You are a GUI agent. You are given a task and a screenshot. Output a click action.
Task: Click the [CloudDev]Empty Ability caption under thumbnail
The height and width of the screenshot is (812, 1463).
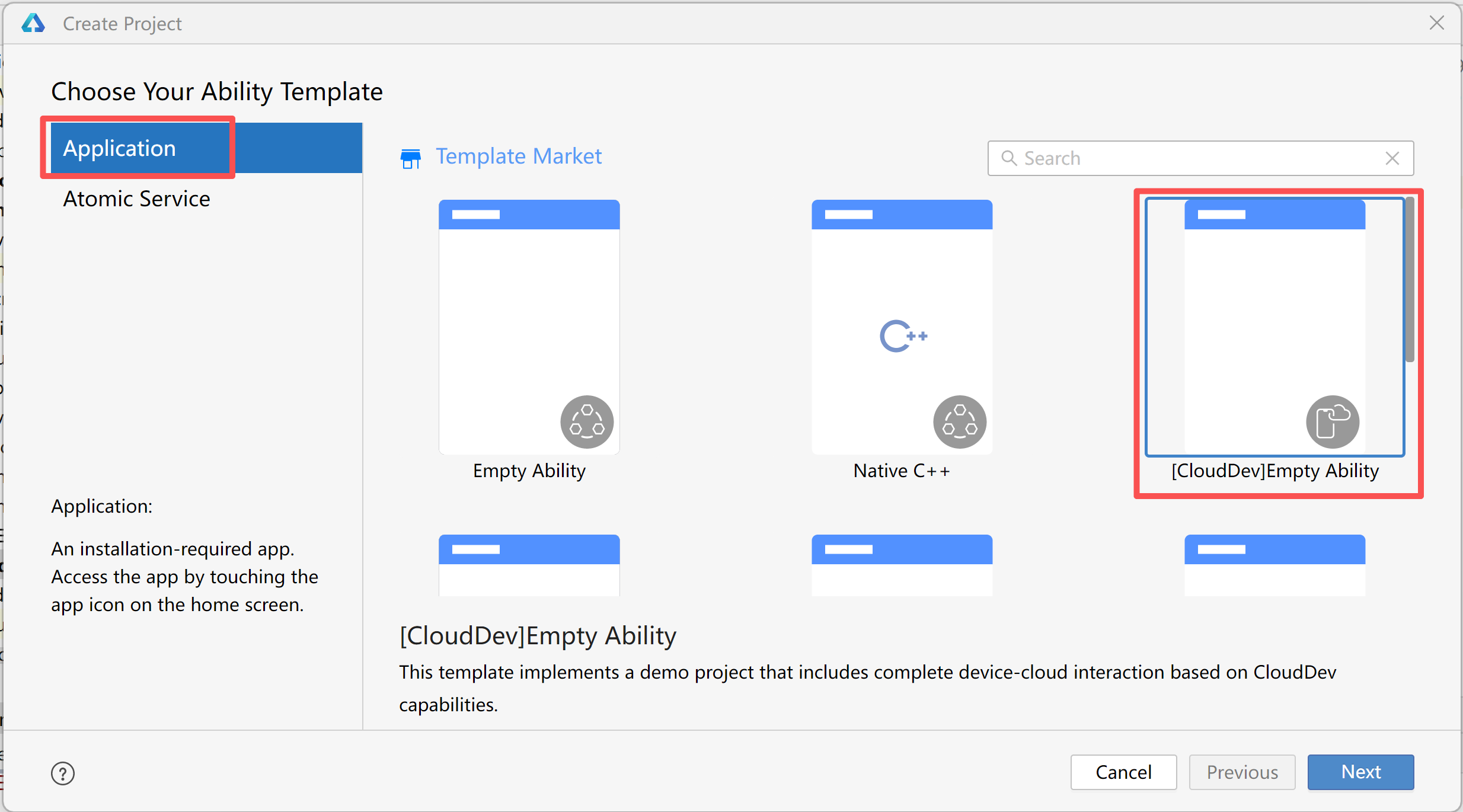click(x=1275, y=471)
